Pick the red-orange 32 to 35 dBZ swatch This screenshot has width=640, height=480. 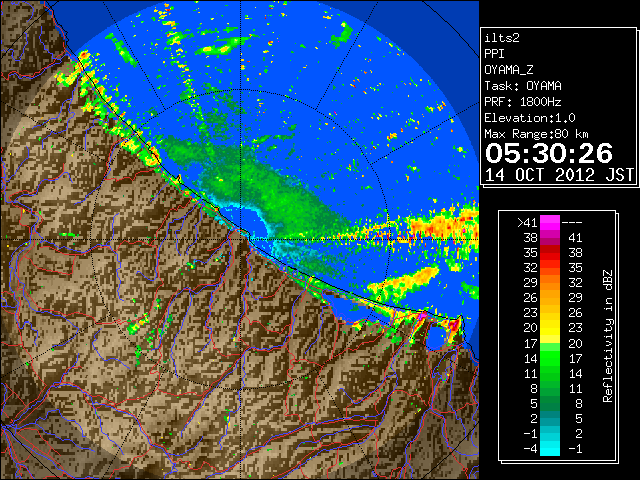click(550, 268)
